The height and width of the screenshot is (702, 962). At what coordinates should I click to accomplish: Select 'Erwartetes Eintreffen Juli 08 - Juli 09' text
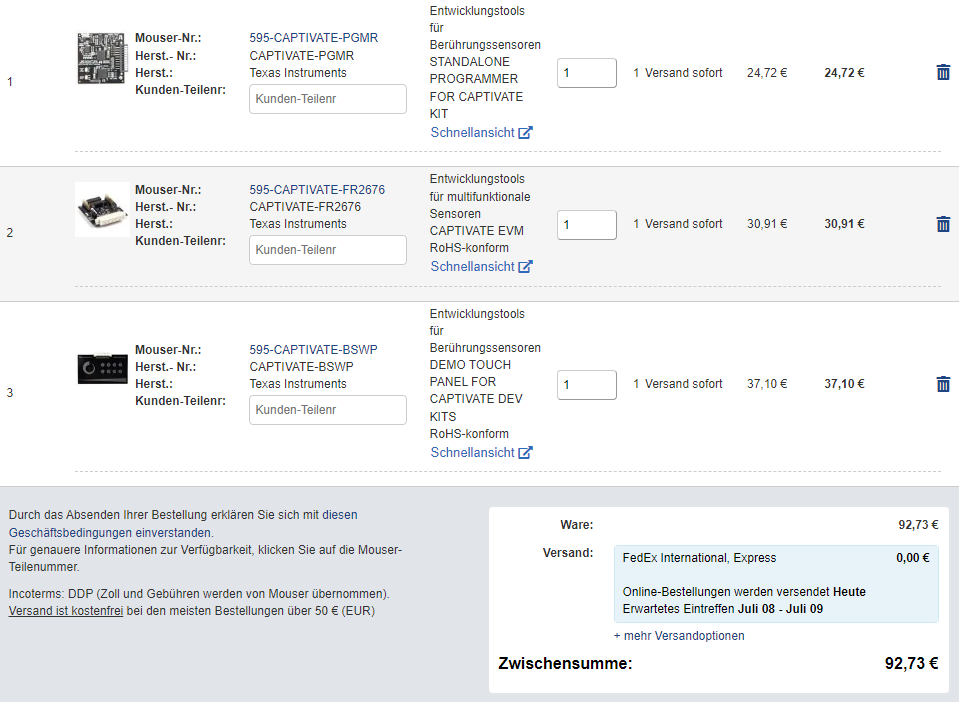(723, 609)
